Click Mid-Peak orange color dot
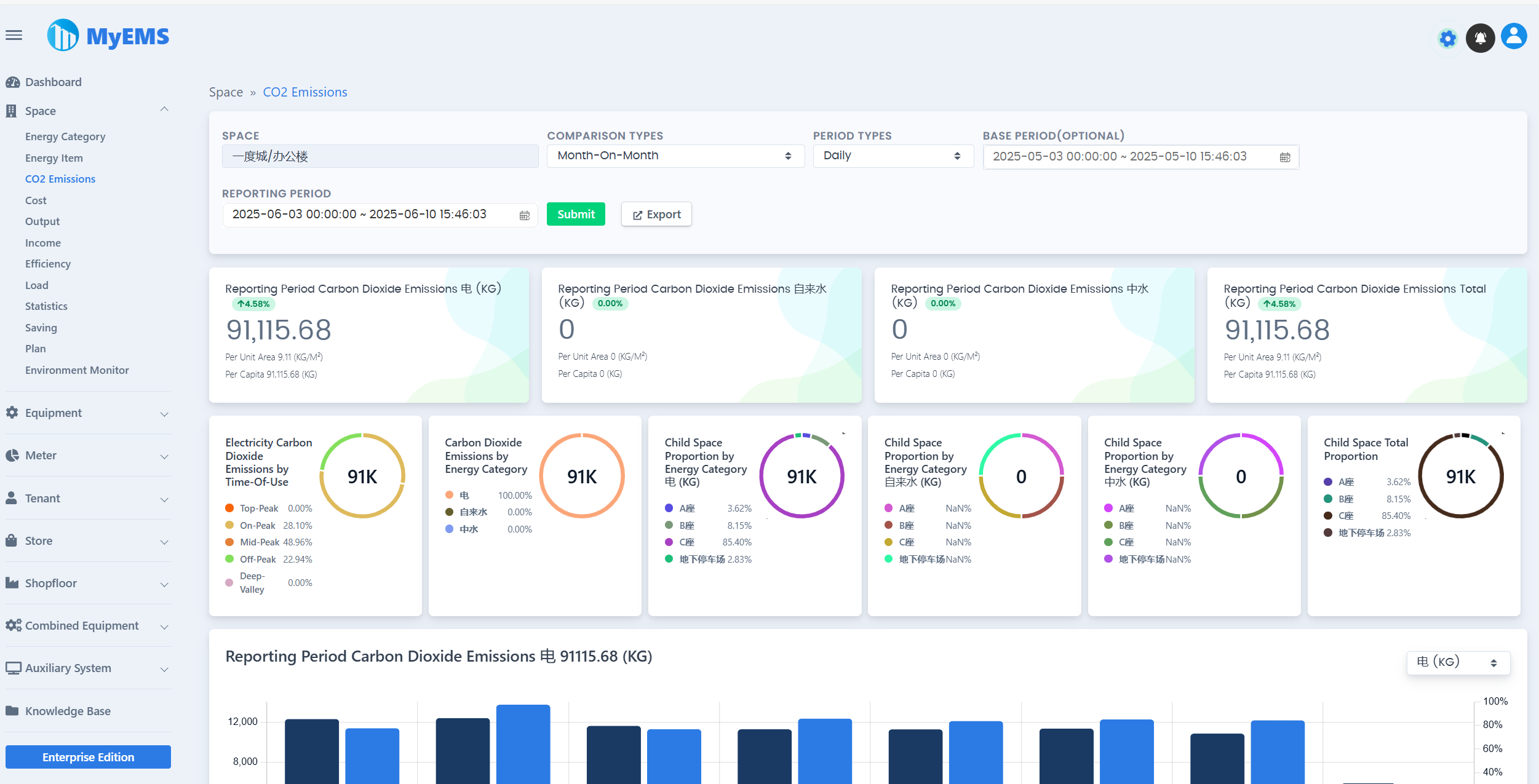Screen dimensions: 1539x784 click(229, 542)
